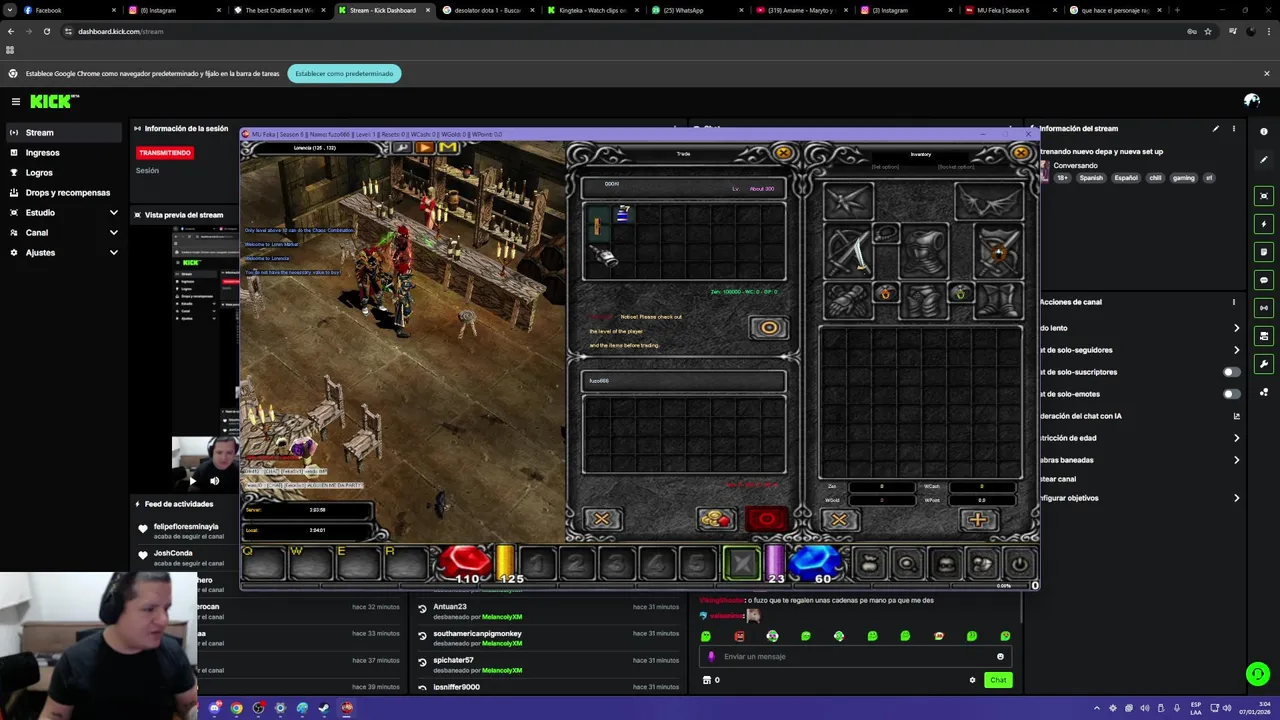
Task: Click the Kick logo
Action: tap(54, 101)
